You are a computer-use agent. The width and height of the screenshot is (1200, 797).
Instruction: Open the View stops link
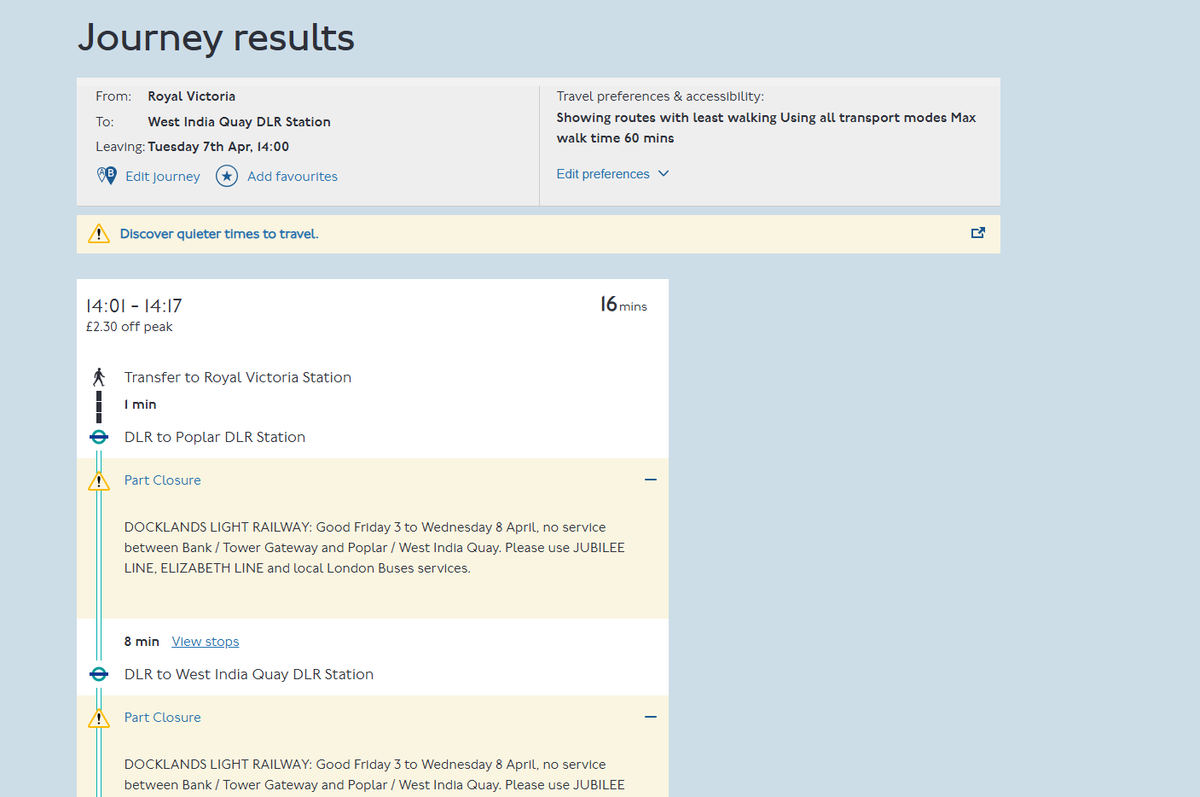[x=205, y=642]
